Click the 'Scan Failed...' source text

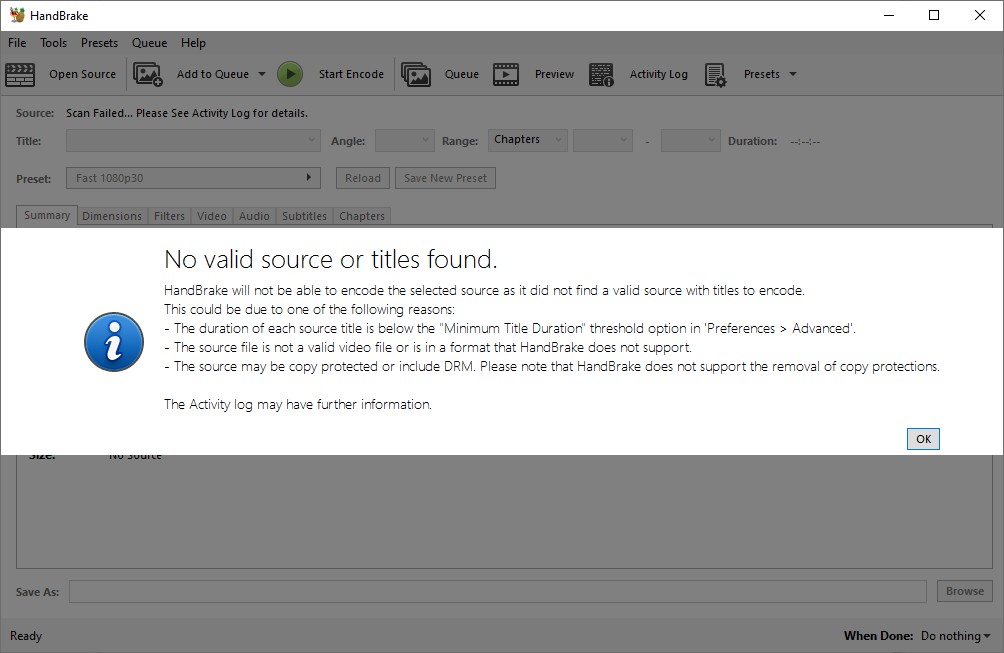point(187,113)
